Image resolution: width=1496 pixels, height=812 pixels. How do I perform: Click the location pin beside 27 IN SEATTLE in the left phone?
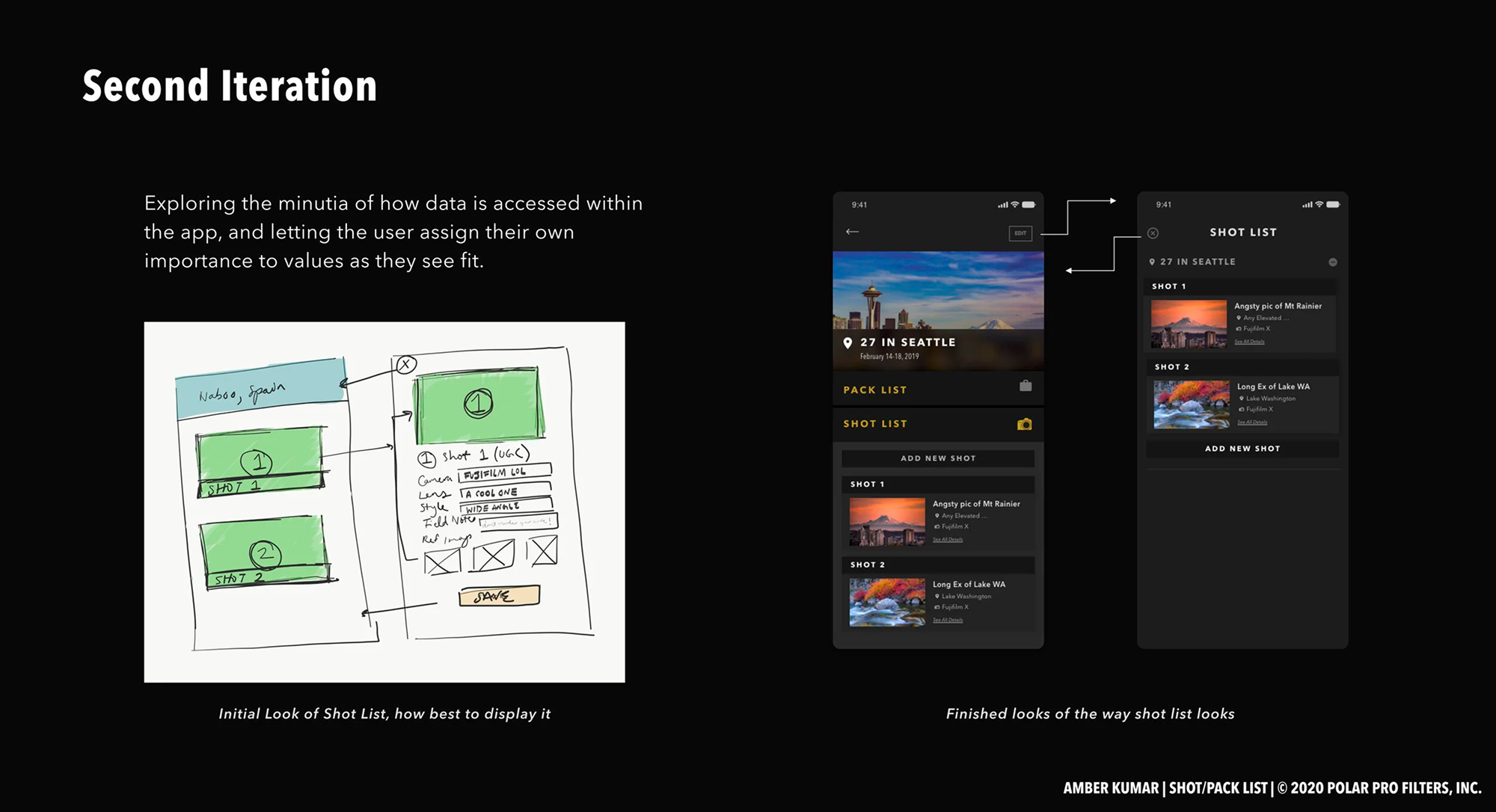click(847, 343)
